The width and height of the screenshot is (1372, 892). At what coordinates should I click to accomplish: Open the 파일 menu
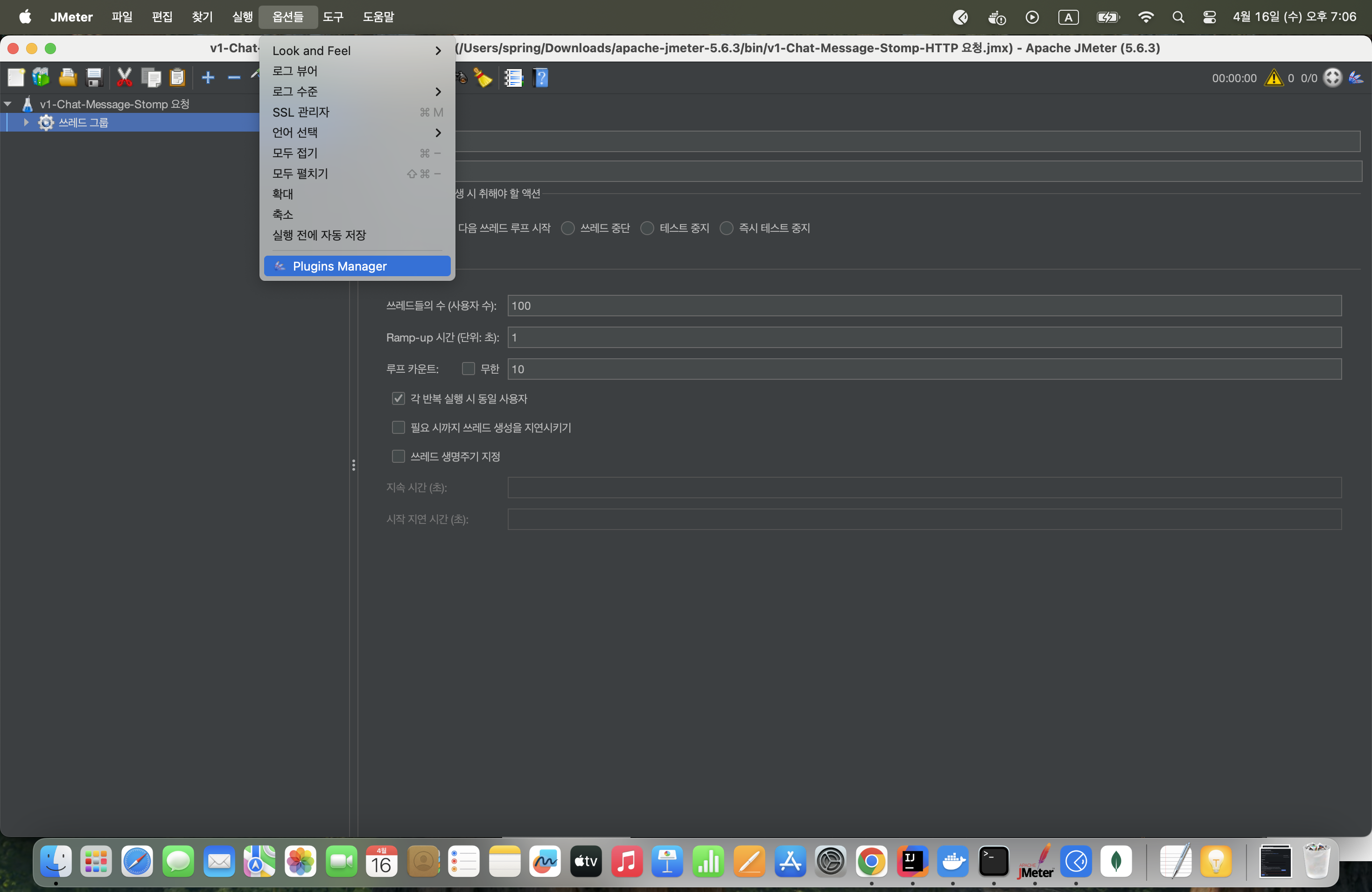click(x=122, y=17)
